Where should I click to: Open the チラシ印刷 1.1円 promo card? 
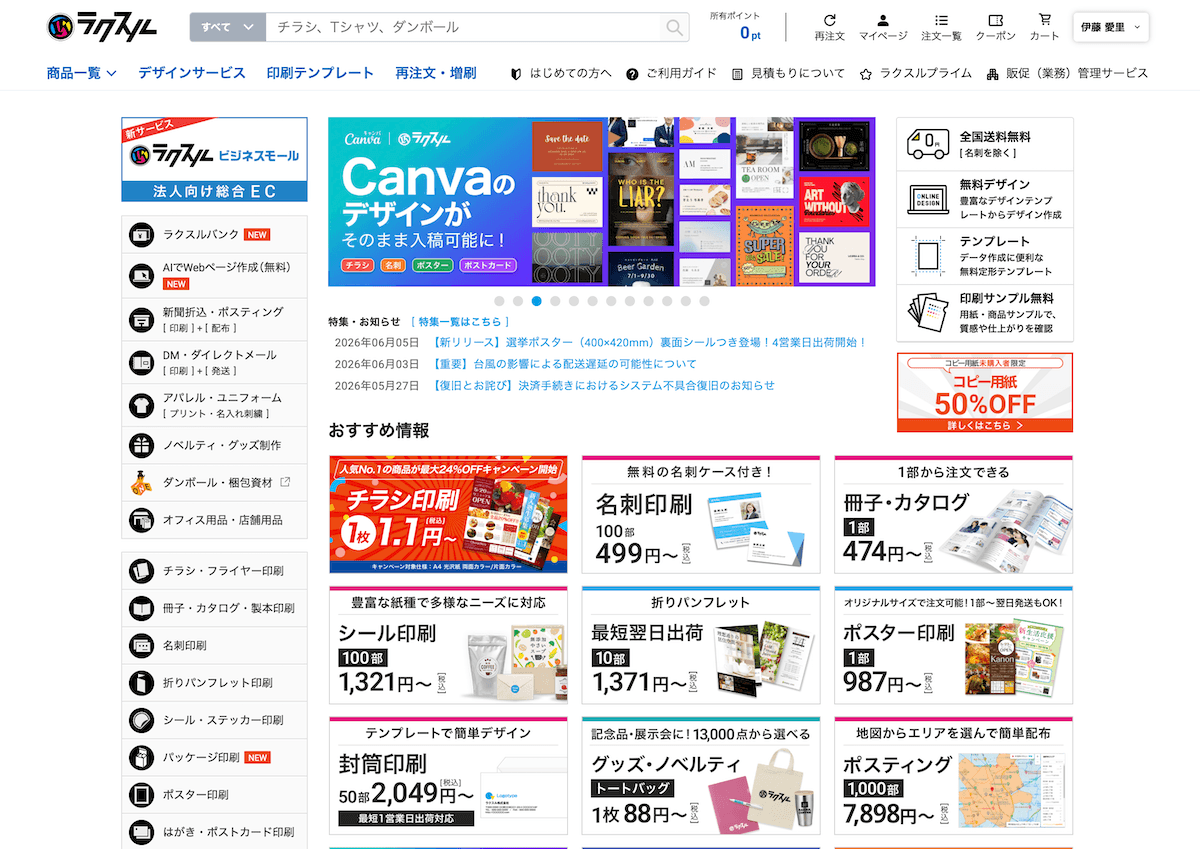[x=448, y=514]
